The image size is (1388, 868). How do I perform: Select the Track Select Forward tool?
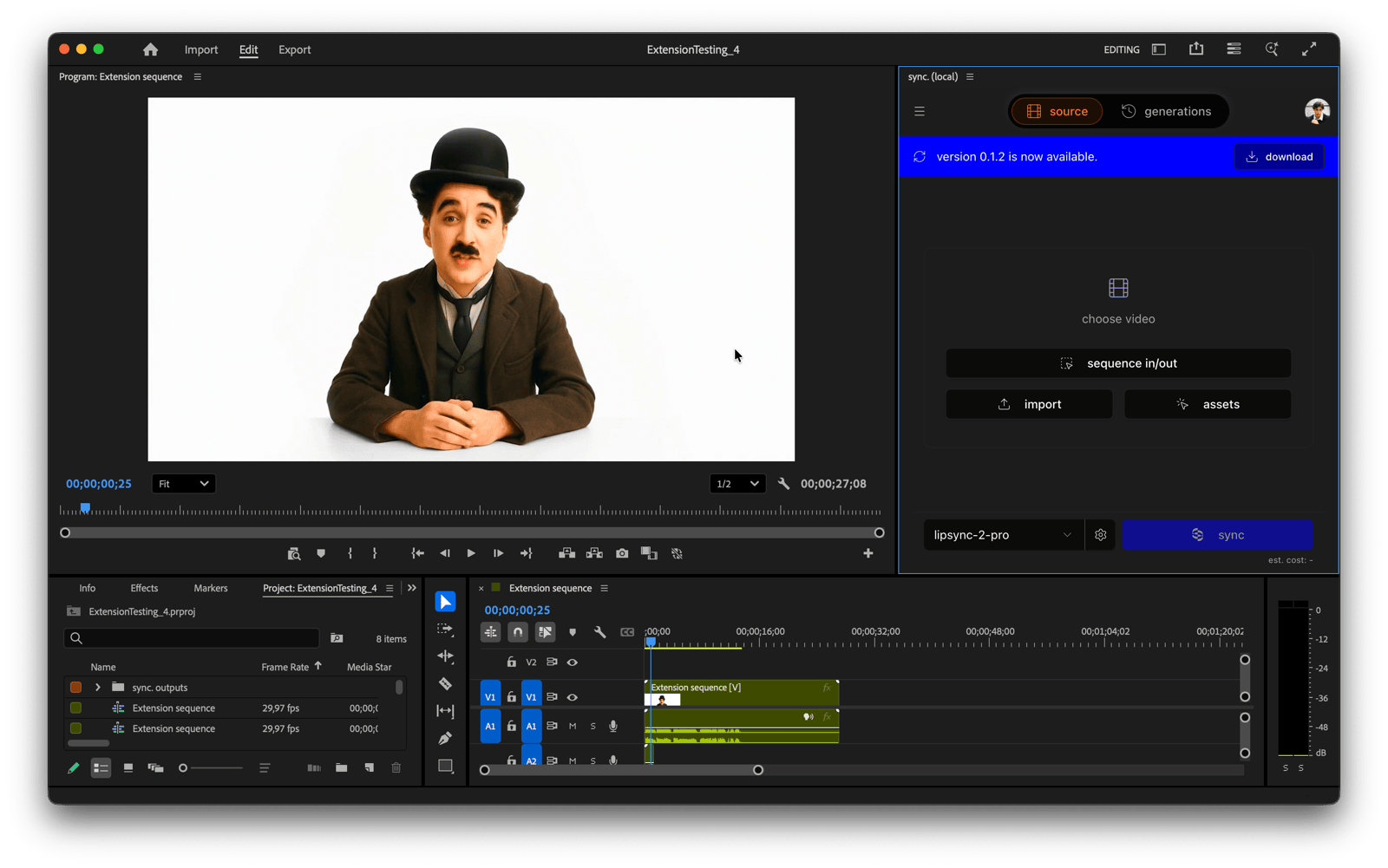[445, 630]
